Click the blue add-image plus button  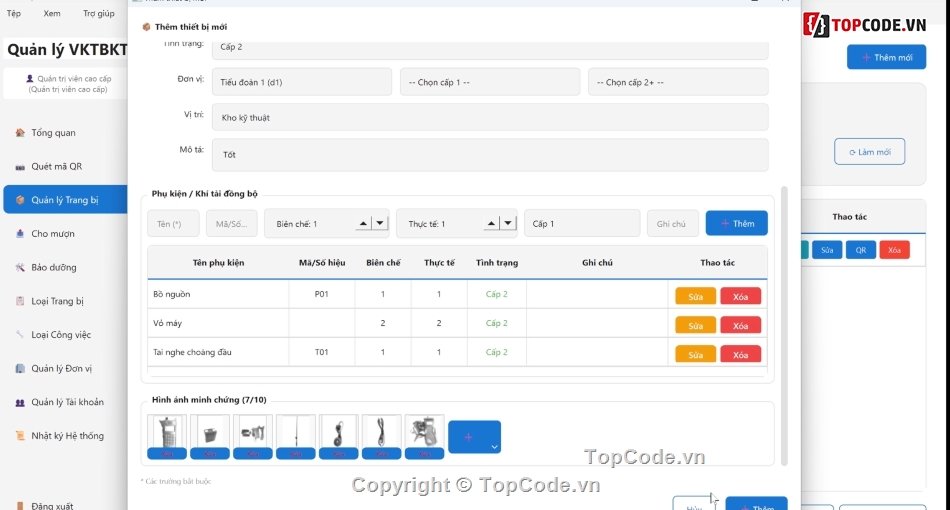click(x=468, y=437)
